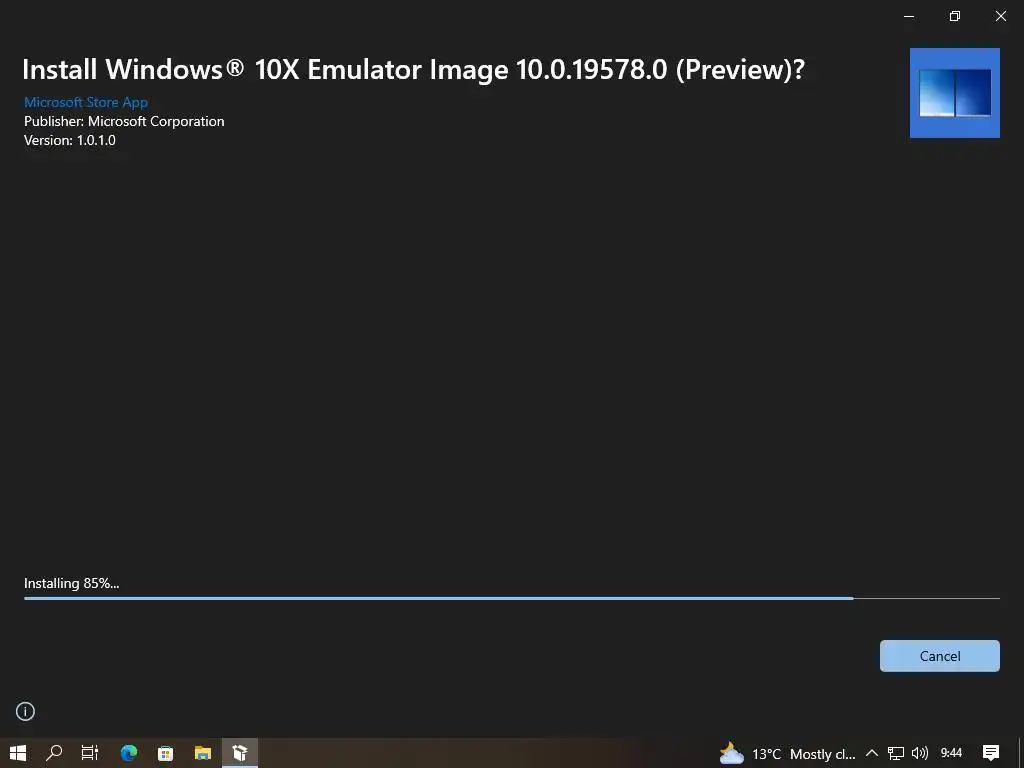Open the weather widget showing 13°C

[x=787, y=754]
